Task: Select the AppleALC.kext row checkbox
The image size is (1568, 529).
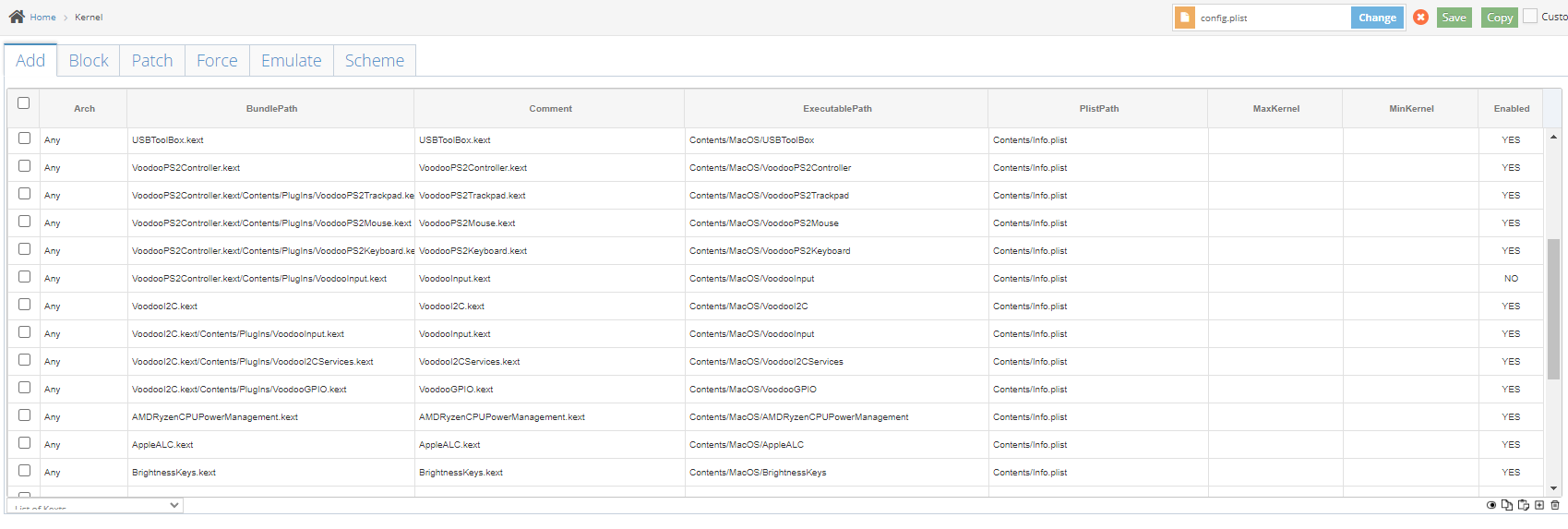Action: pos(25,443)
